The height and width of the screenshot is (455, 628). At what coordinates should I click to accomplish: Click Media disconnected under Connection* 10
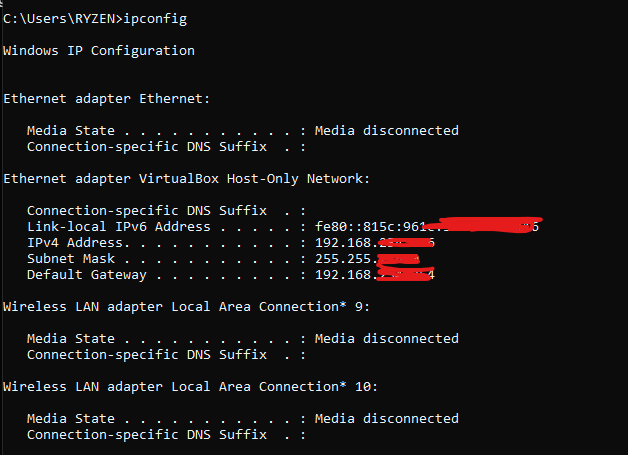[x=387, y=419]
